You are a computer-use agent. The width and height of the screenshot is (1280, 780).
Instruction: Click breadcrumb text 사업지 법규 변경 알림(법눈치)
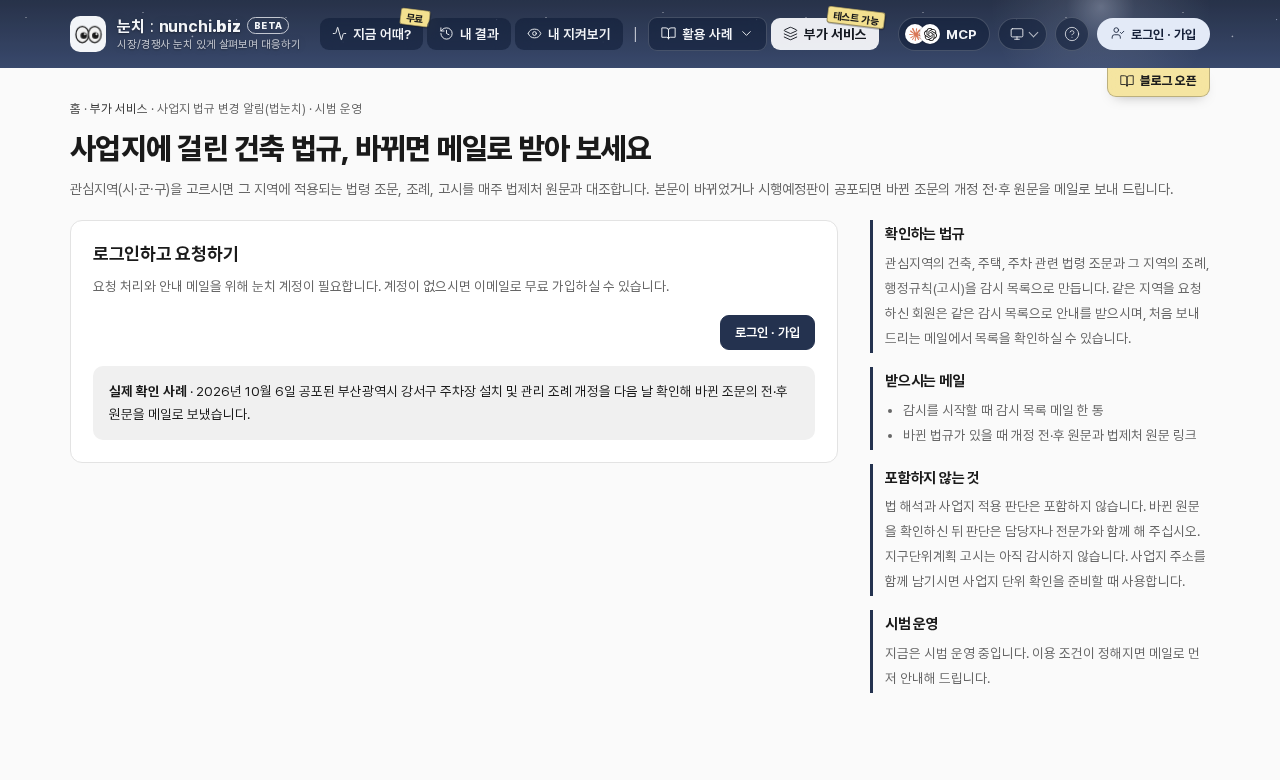point(231,108)
